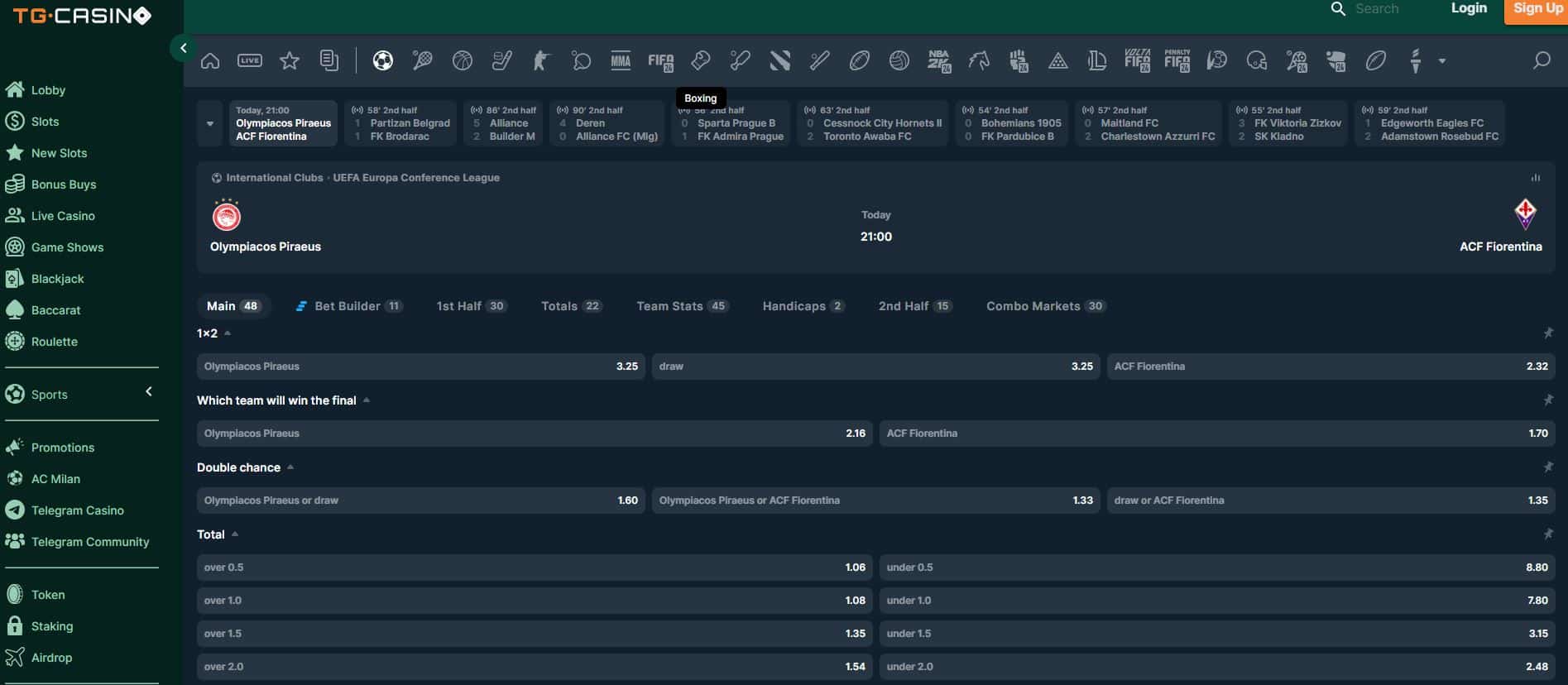Open the events strip dropdown arrow
The height and width of the screenshot is (685, 1568).
click(x=210, y=123)
